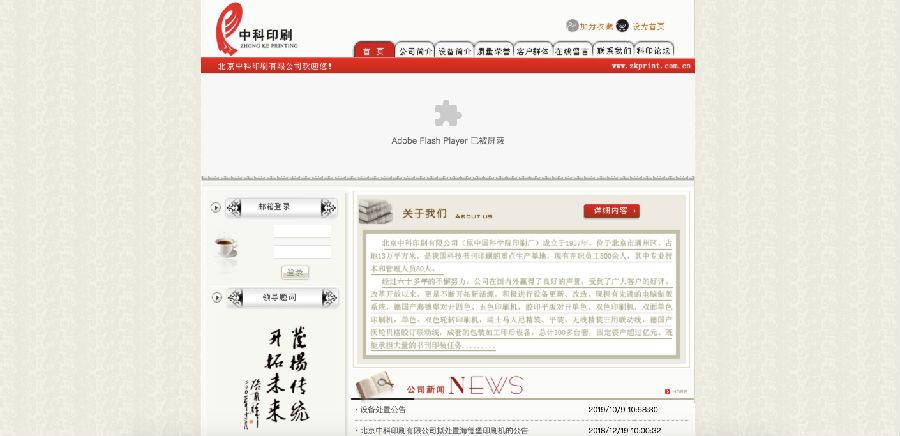Click the date beside 设备处置公告
The height and width of the screenshot is (436, 900).
coord(623,410)
